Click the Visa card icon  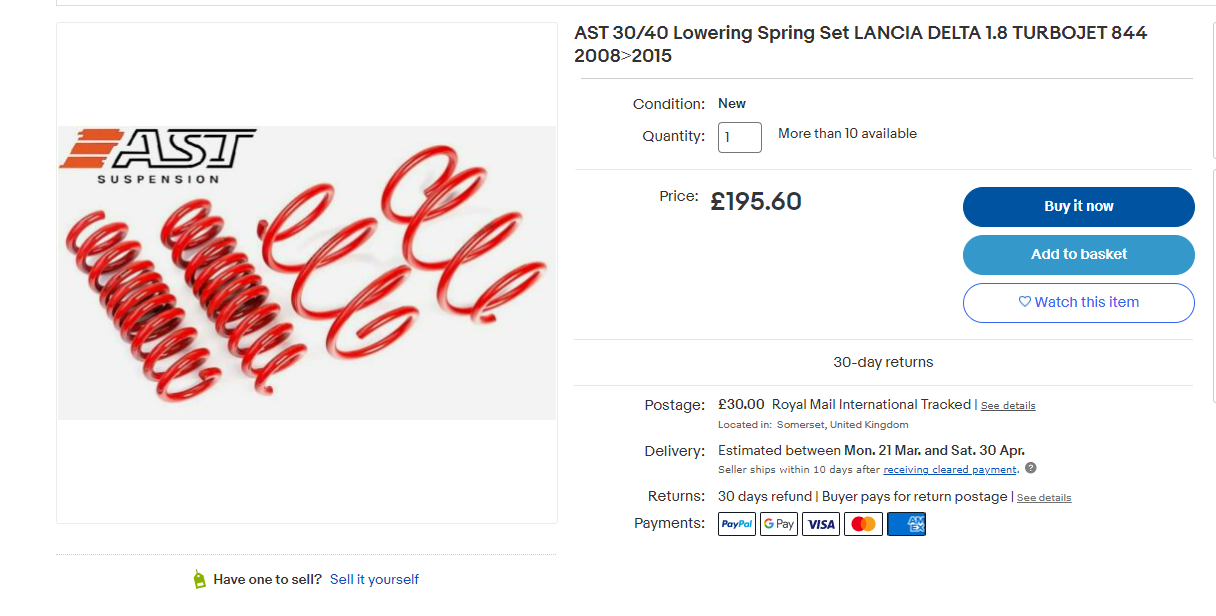[x=821, y=524]
